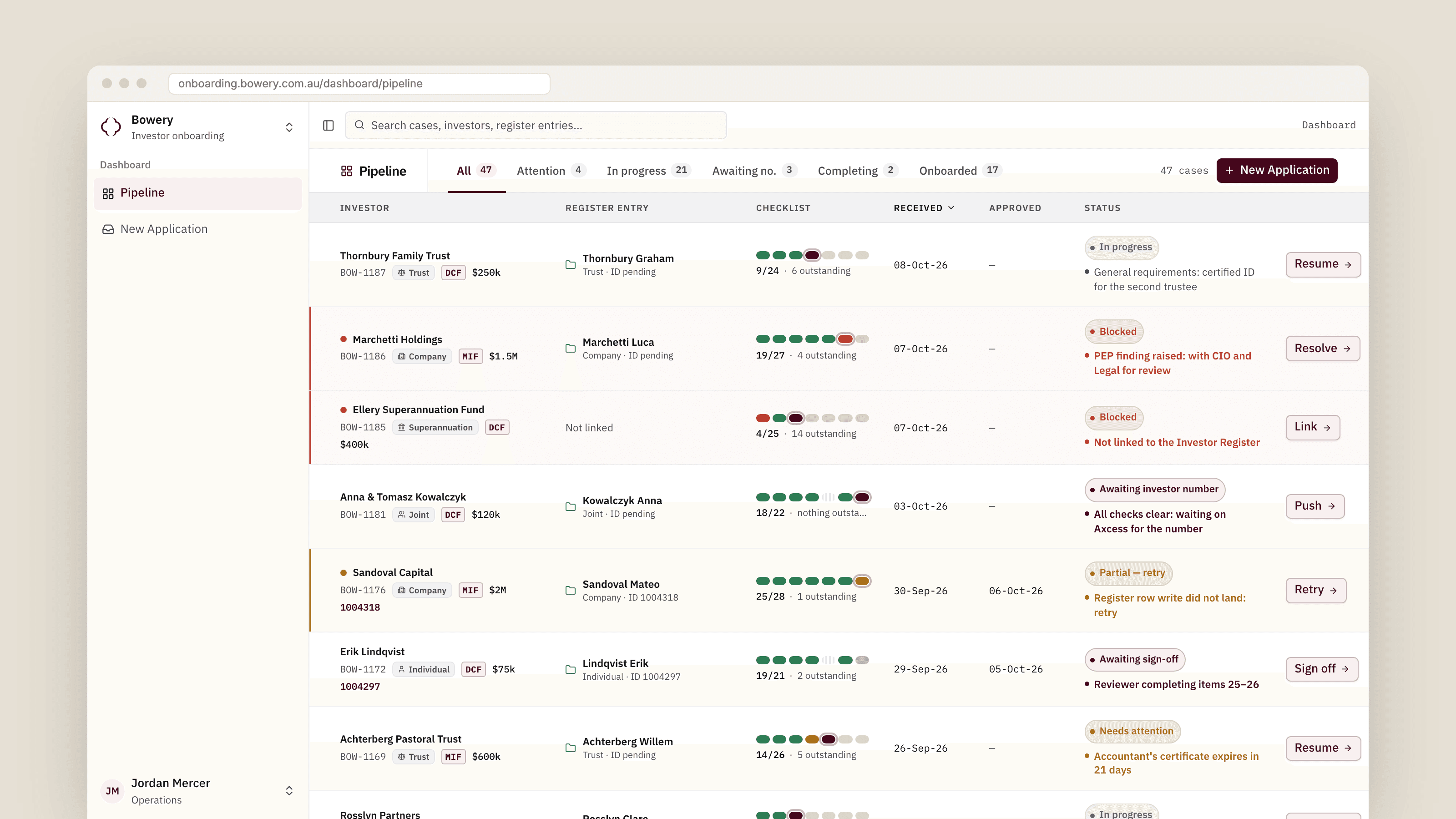Expand the Jordan Mercer account menu chevrons

(289, 791)
